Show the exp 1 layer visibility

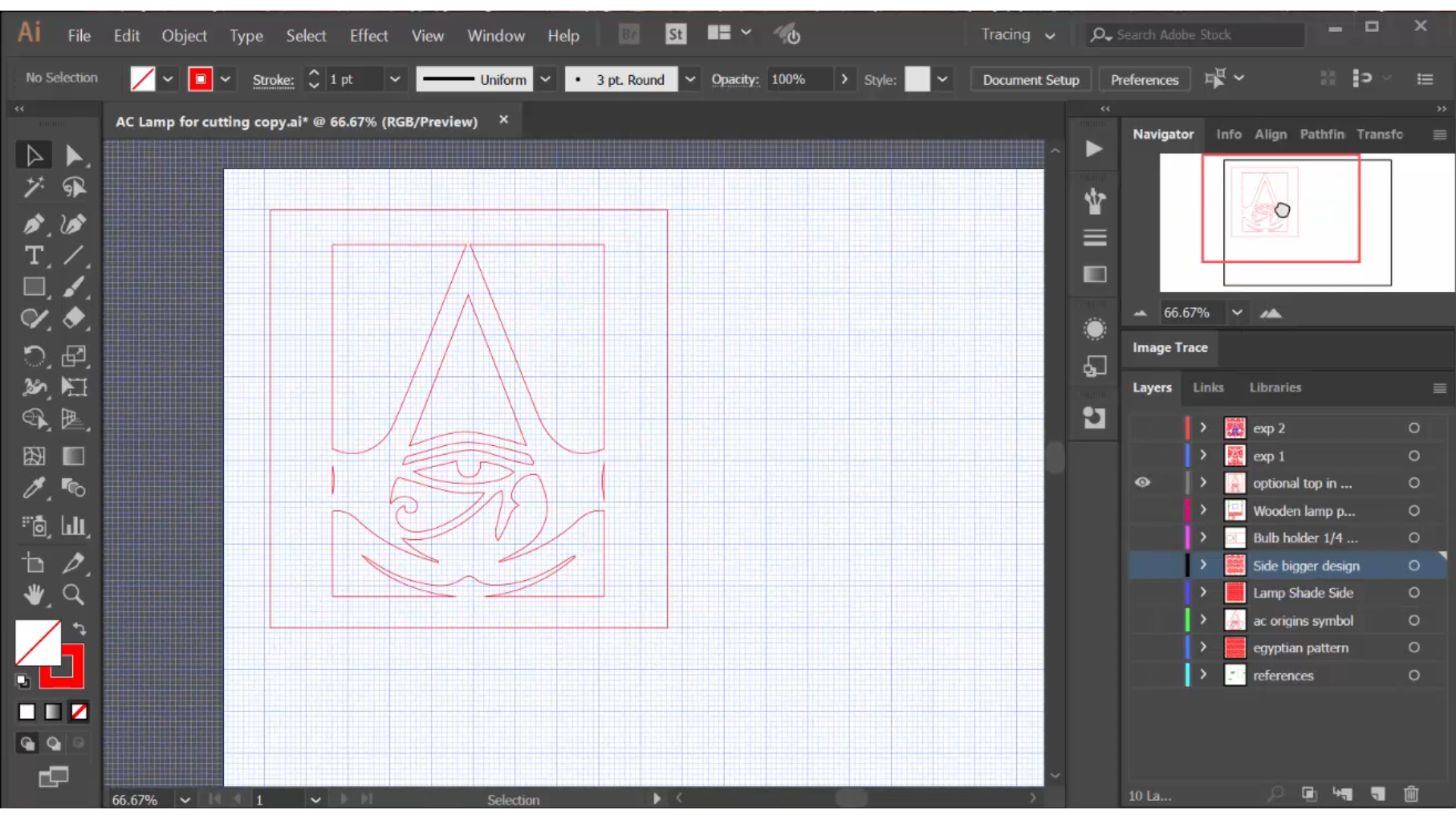tap(1142, 456)
